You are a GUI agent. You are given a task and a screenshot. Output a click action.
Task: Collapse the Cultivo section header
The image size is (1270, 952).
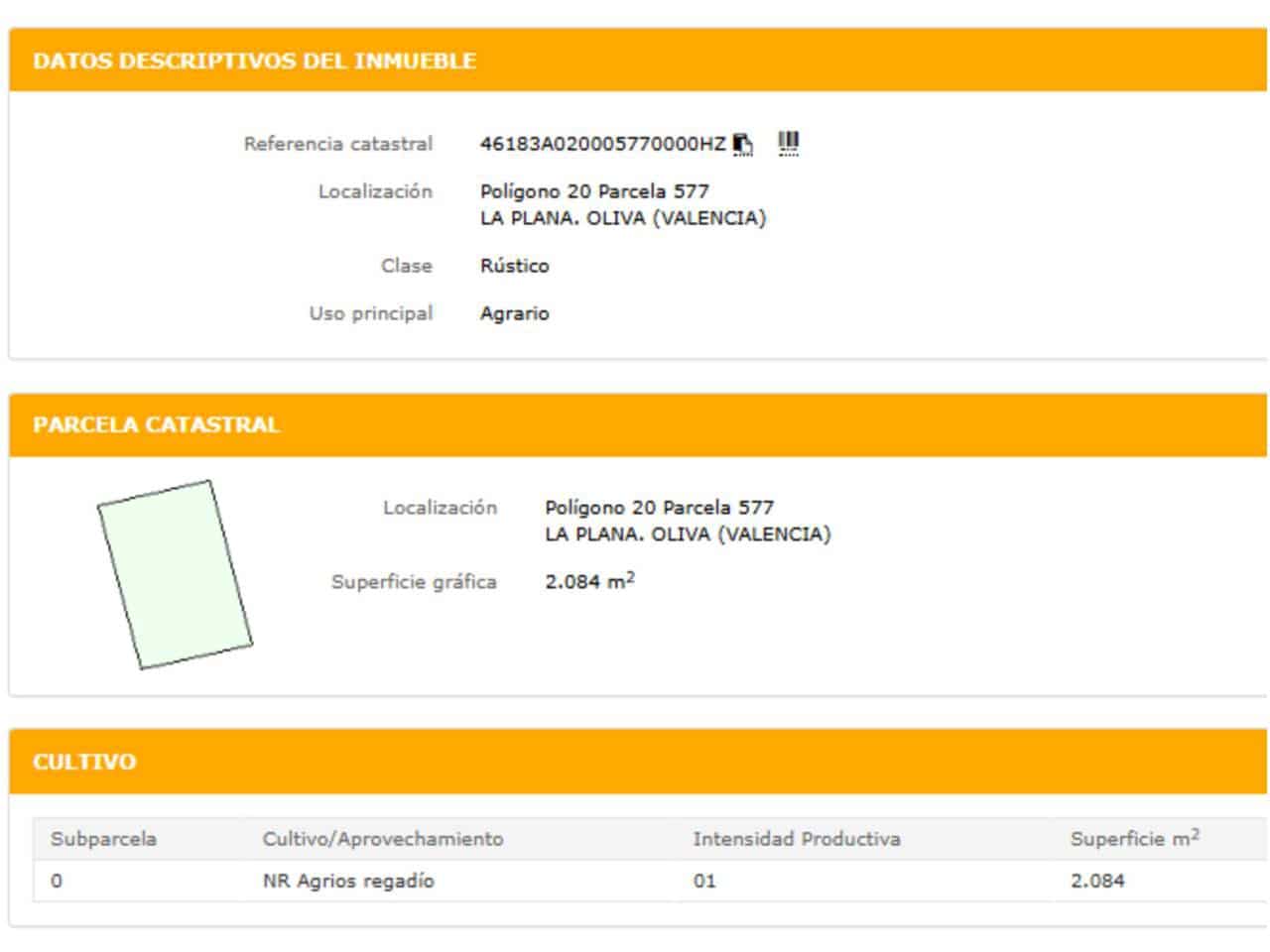pos(84,762)
